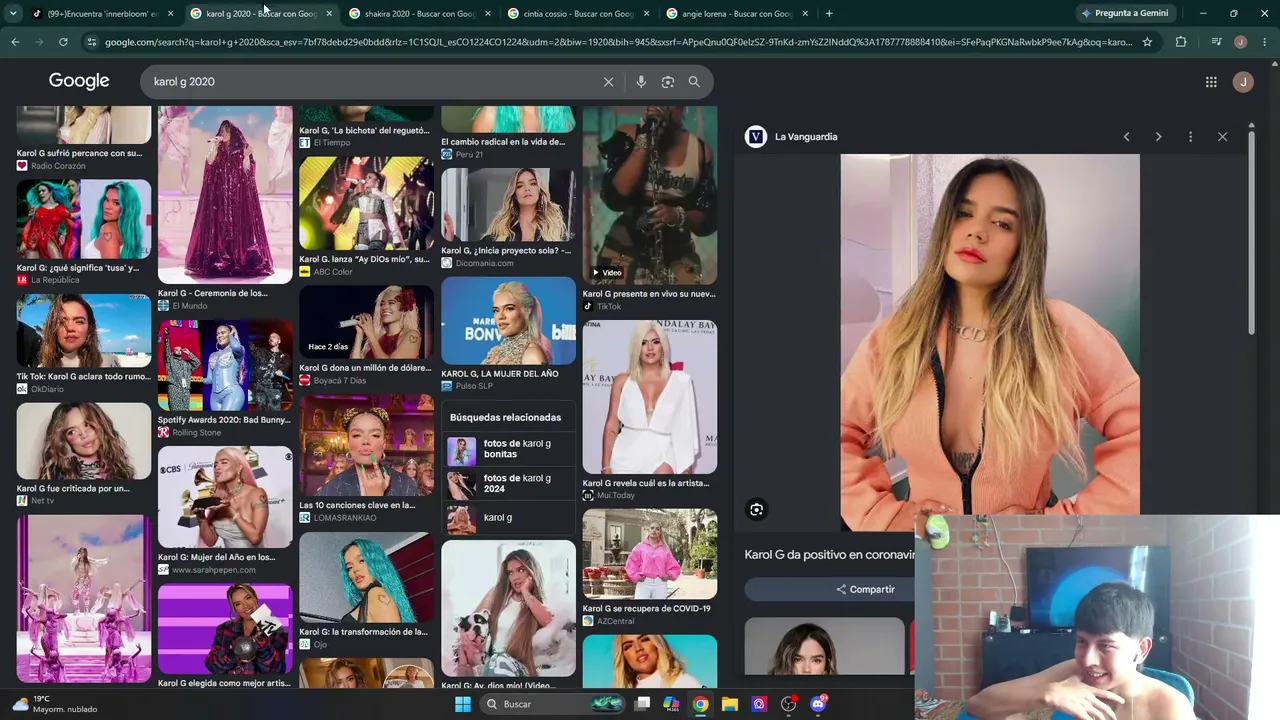
Task: Open the tab search dropdown
Action: [13, 13]
